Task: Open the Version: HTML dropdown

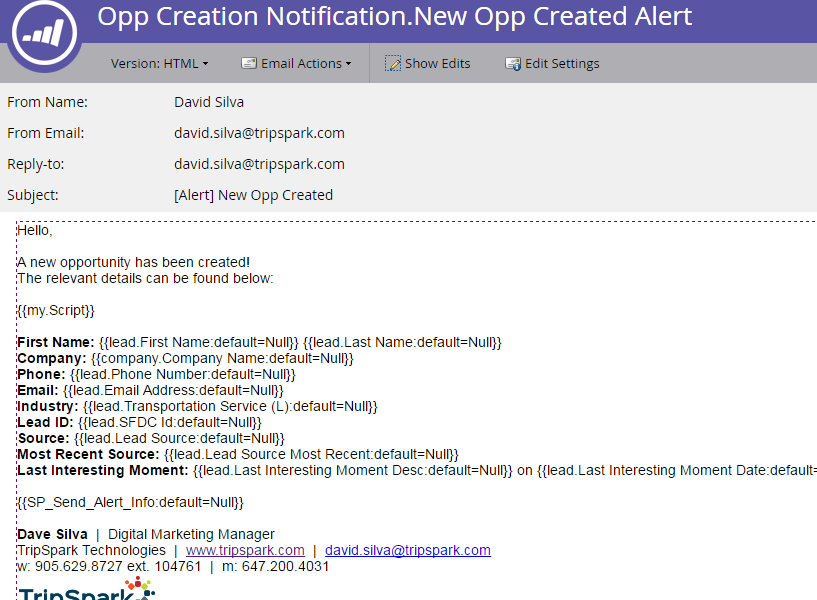Action: click(x=159, y=64)
